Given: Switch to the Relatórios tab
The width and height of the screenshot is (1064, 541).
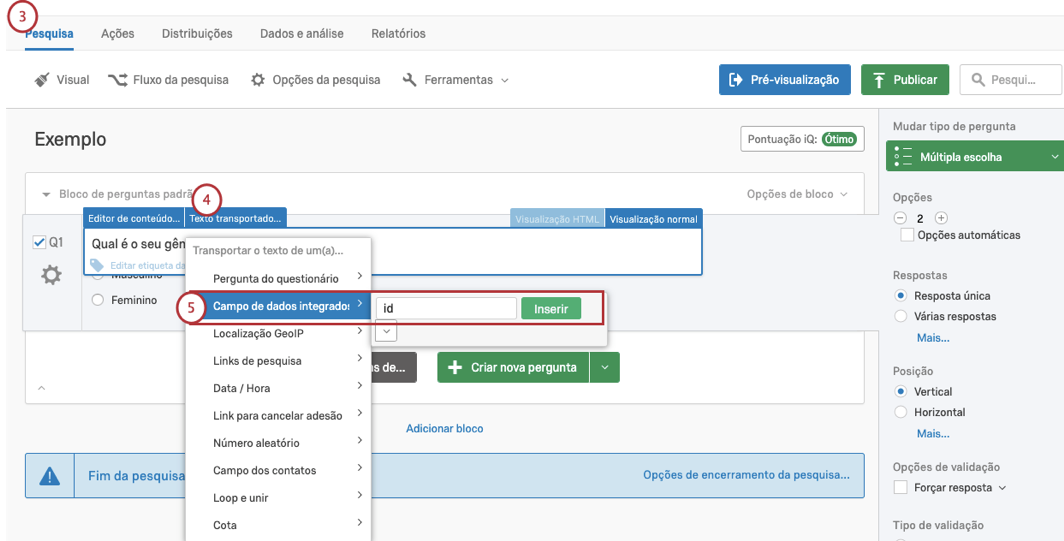Looking at the screenshot, I should click(398, 33).
